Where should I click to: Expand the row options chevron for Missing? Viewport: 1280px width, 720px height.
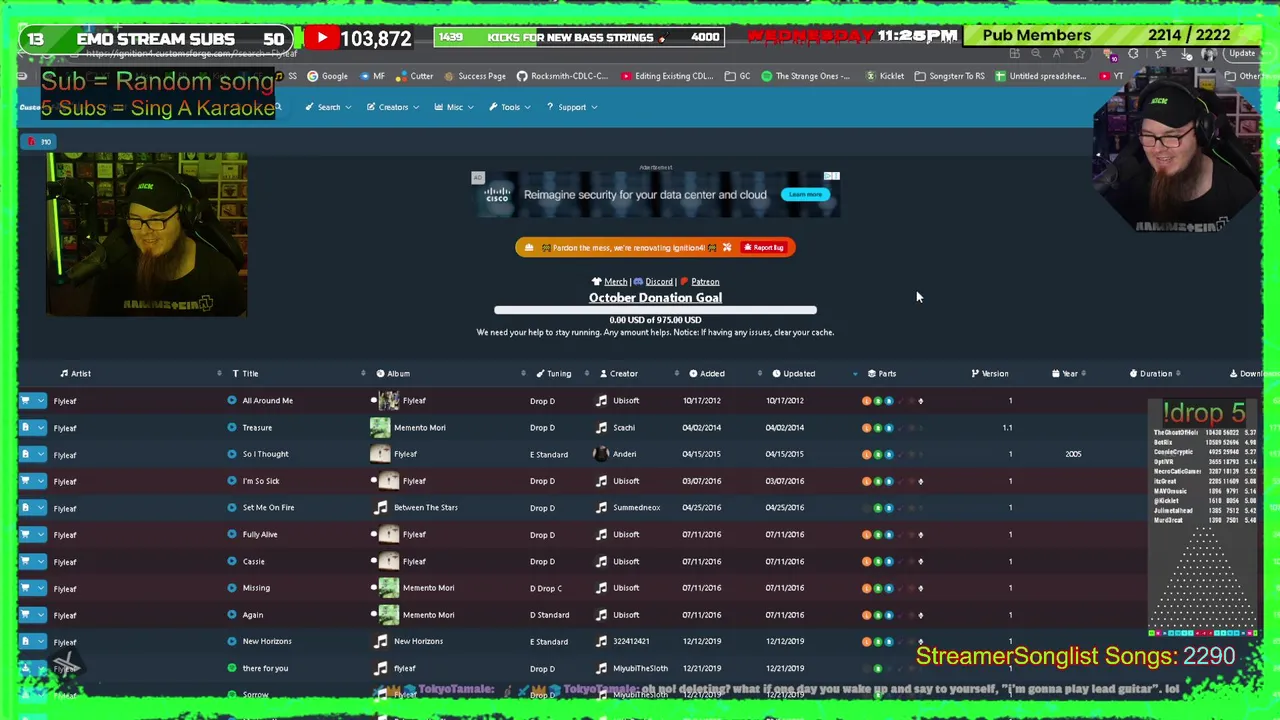40,588
